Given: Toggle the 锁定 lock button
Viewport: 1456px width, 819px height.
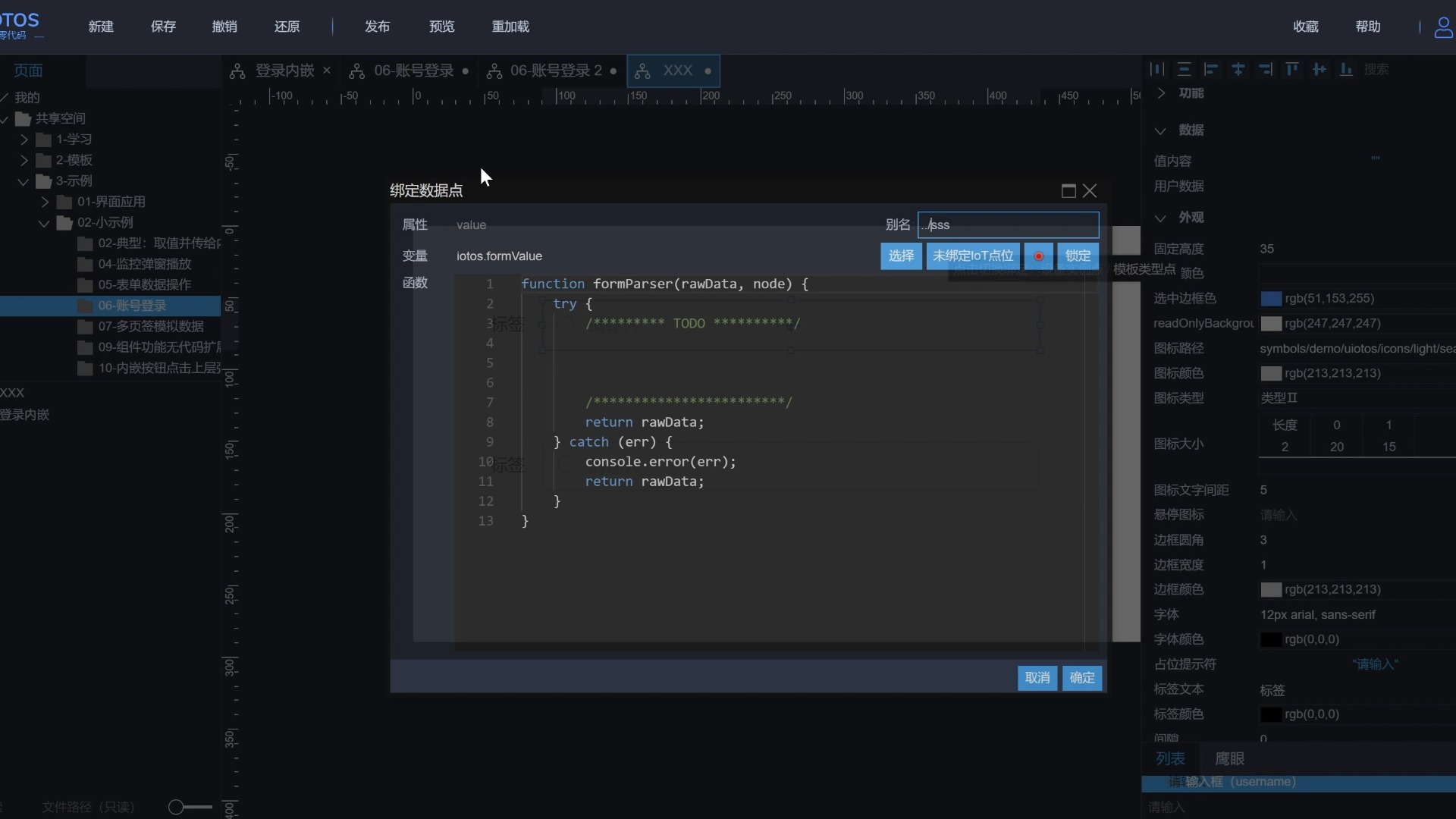Looking at the screenshot, I should (1078, 256).
